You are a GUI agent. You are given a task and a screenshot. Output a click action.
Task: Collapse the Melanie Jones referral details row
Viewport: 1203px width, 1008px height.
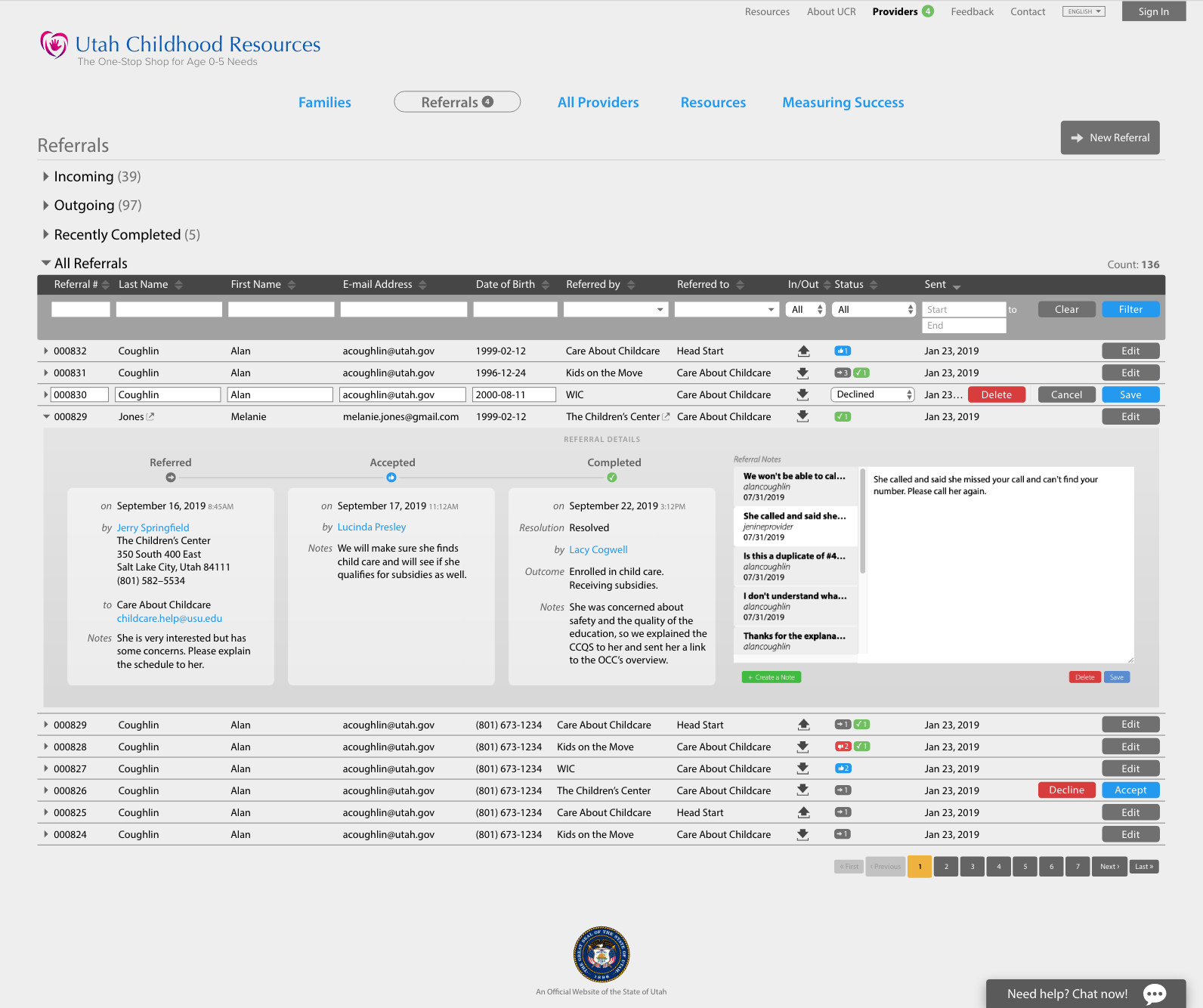tap(46, 416)
